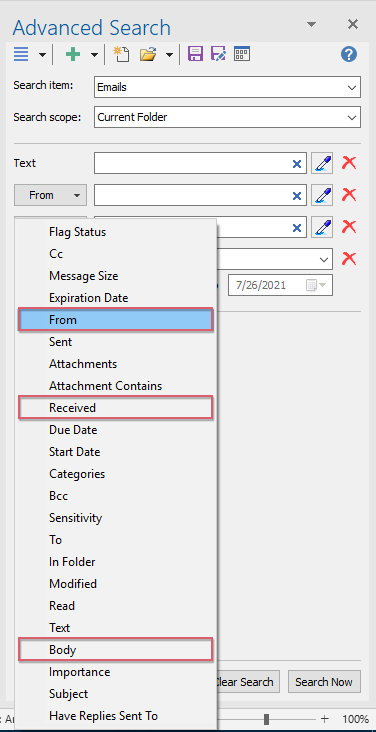
Task: Remove the From criterion with red X
Action: point(349,195)
